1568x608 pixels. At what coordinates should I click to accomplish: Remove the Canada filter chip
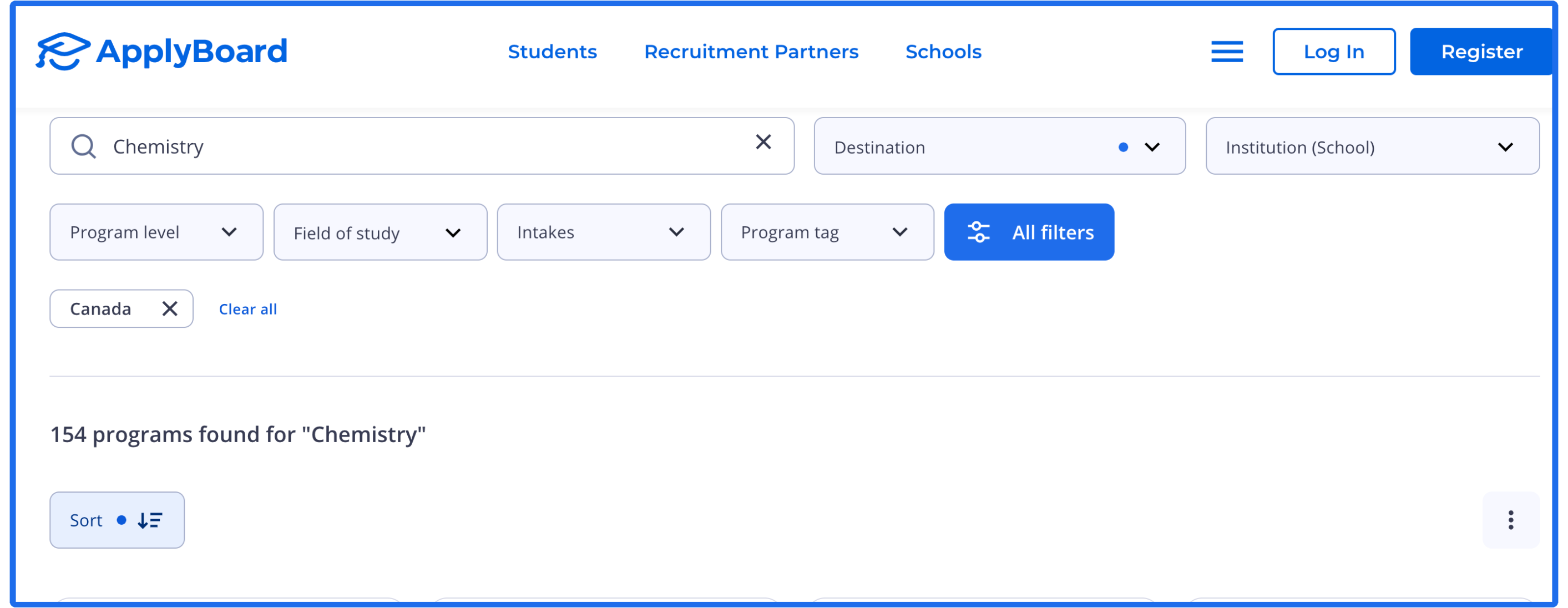point(169,308)
